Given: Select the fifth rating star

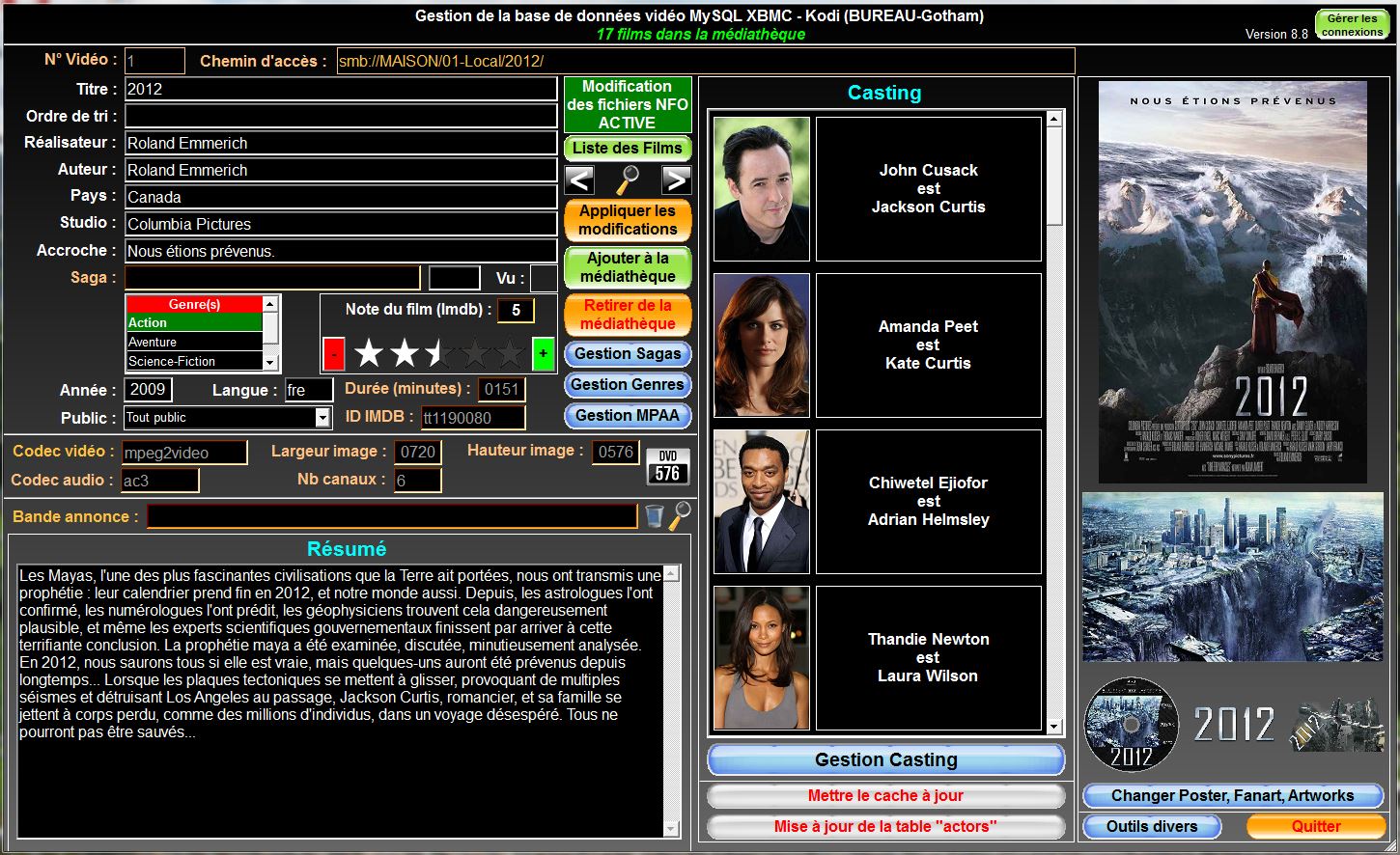Looking at the screenshot, I should (x=509, y=353).
